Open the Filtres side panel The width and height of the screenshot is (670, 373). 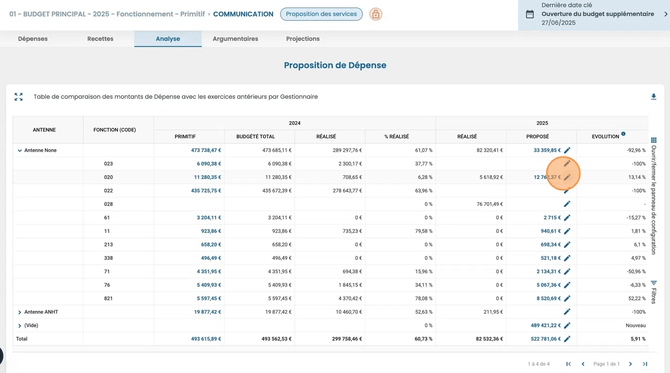(654, 293)
